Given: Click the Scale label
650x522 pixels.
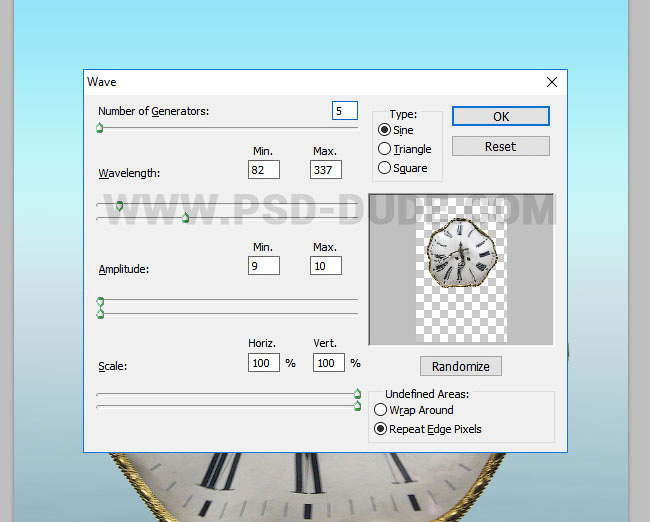Looking at the screenshot, I should tap(113, 366).
